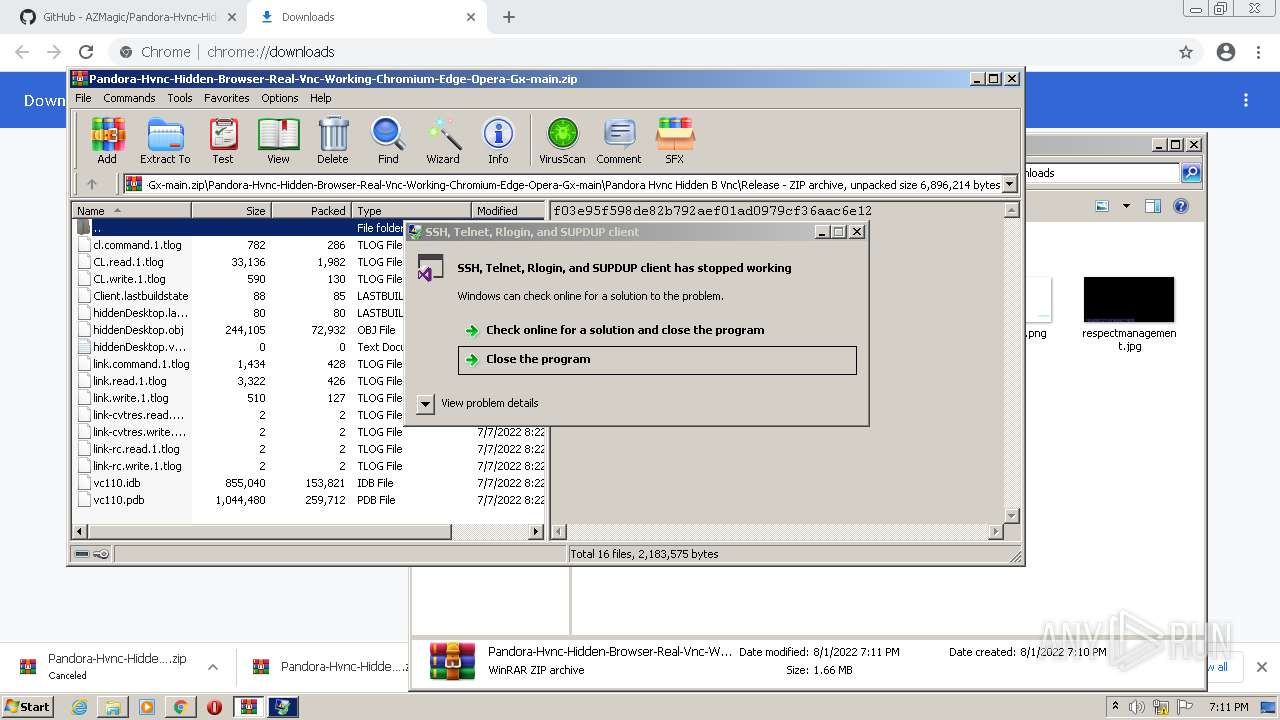Open the Favorites menu
Image resolution: width=1280 pixels, height=720 pixels.
(x=227, y=98)
